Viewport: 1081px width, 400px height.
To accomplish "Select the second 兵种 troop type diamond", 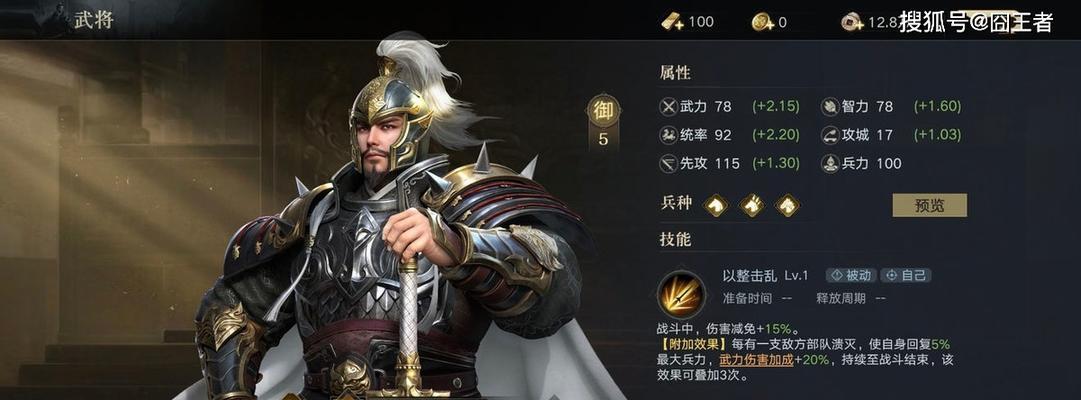I will 751,205.
